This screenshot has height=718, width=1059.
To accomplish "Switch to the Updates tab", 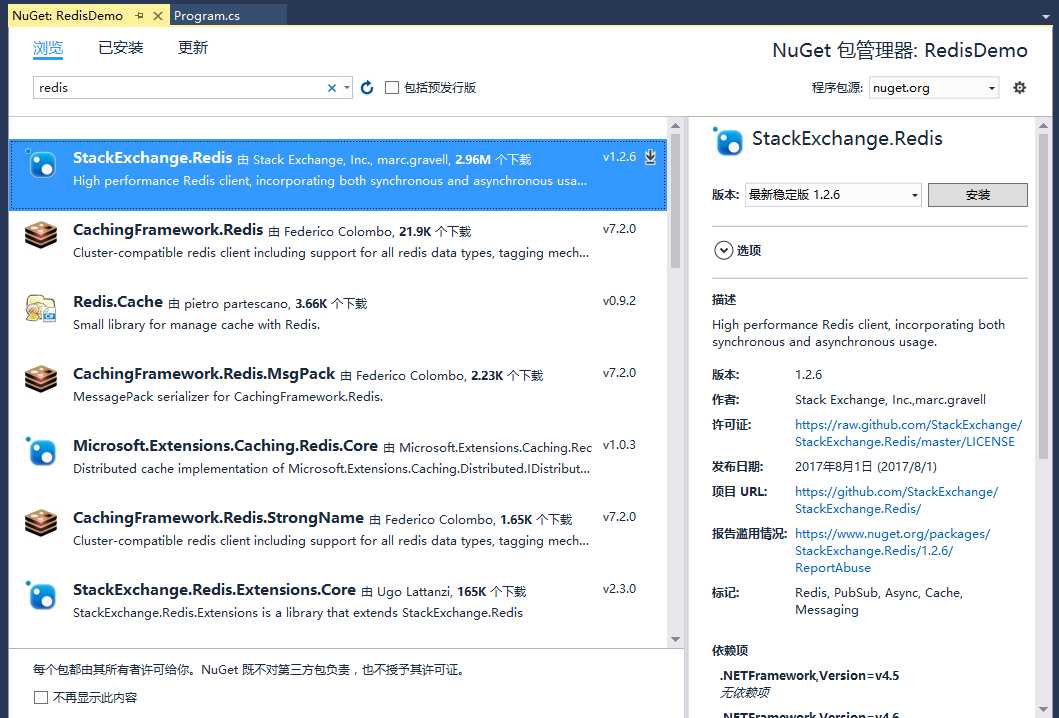I will pyautogui.click(x=192, y=47).
